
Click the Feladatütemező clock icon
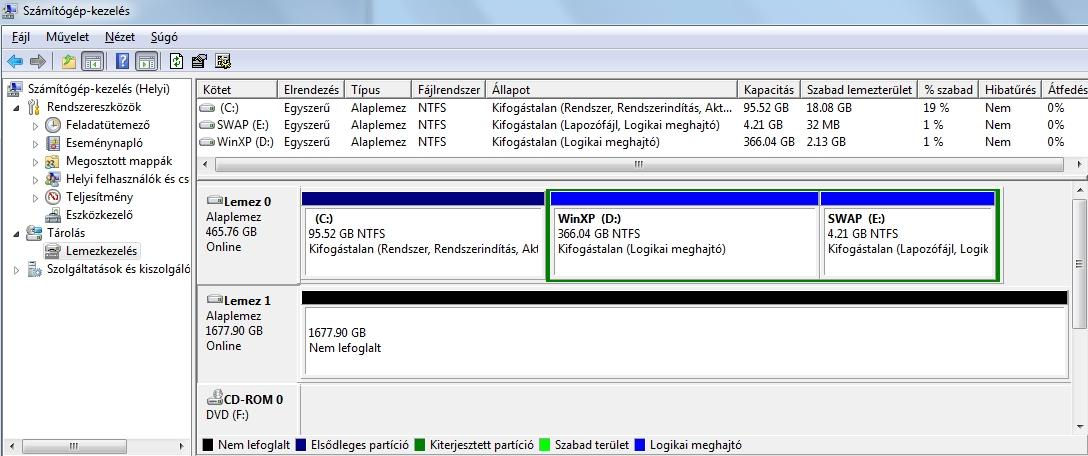click(53, 125)
